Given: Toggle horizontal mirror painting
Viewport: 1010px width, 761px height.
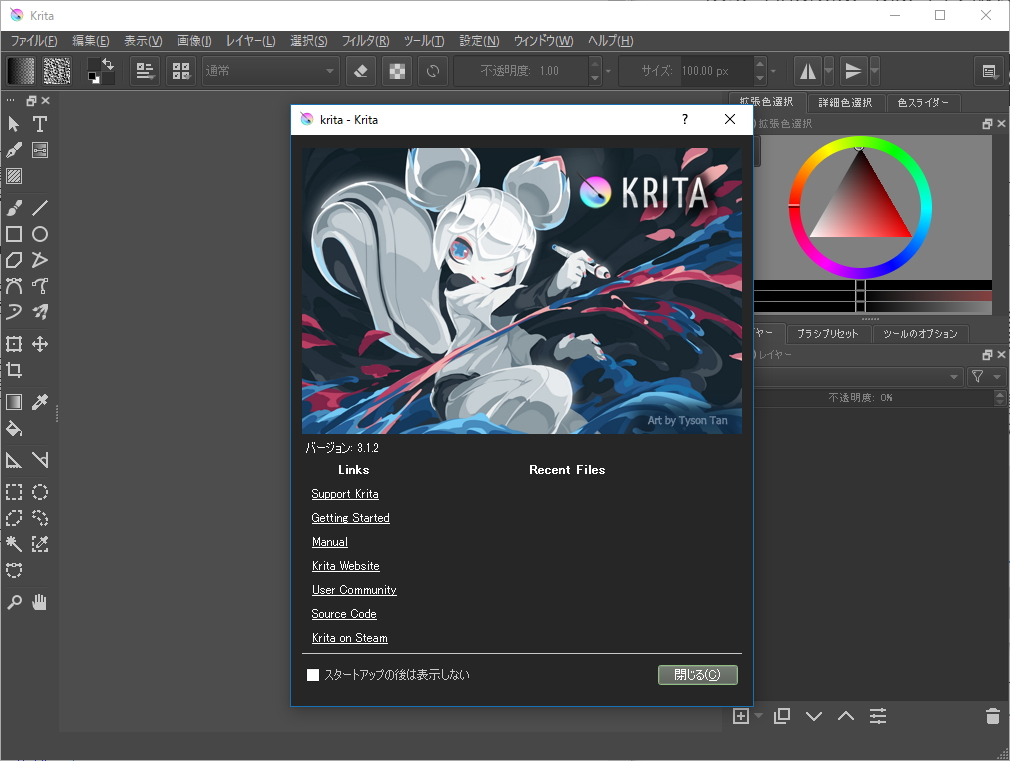Looking at the screenshot, I should coord(810,71).
